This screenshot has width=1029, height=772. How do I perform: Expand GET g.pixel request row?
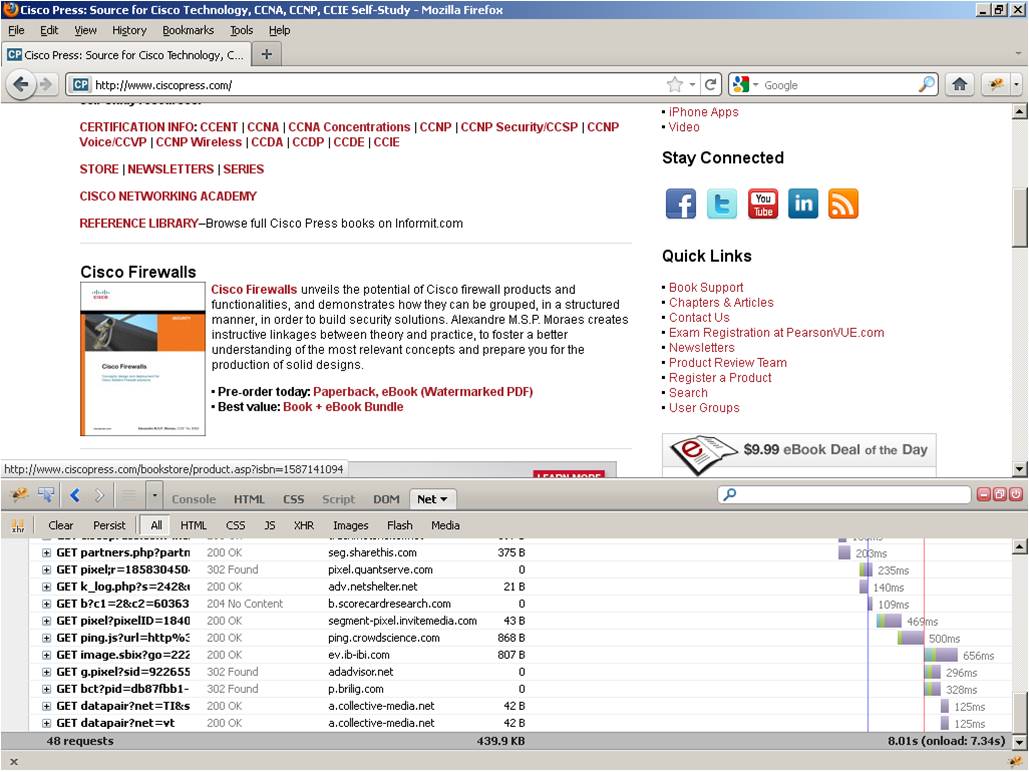(46, 672)
